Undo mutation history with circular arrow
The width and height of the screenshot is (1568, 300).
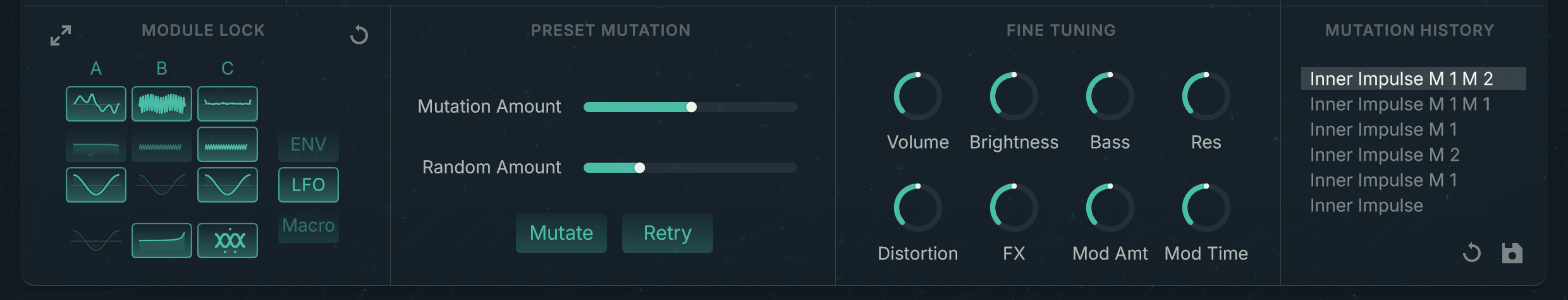click(x=1472, y=253)
